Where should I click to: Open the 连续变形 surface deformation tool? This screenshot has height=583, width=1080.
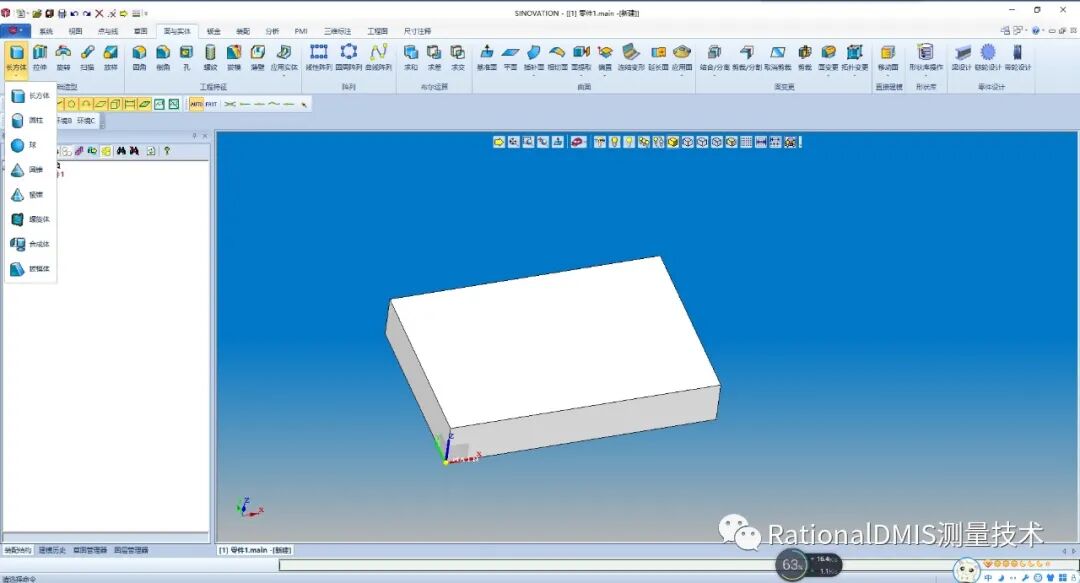click(x=630, y=58)
